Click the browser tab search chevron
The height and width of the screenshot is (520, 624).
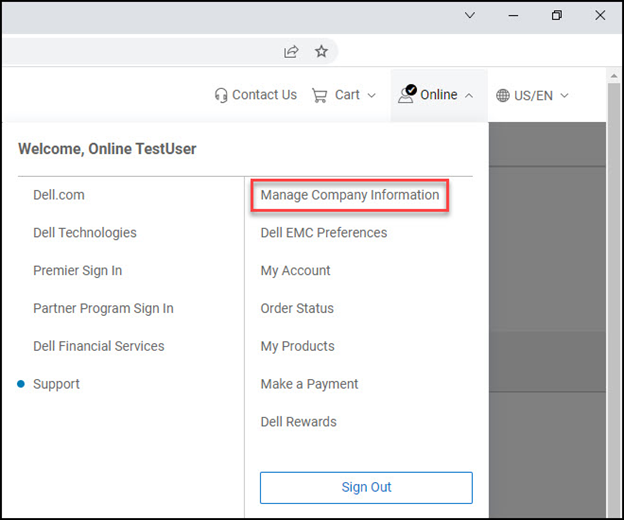pos(471,16)
